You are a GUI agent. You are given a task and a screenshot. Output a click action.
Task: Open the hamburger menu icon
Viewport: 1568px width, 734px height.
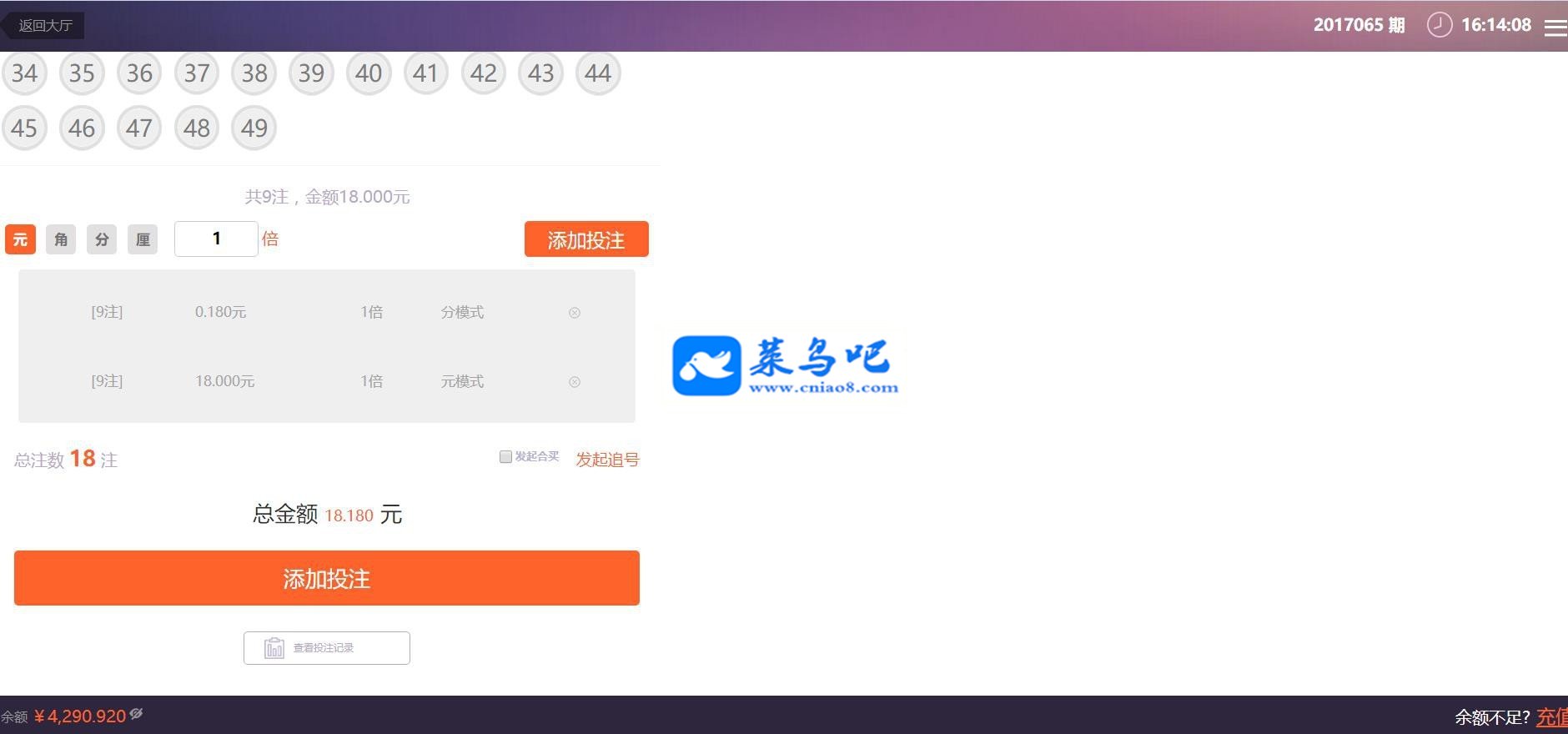click(1555, 28)
